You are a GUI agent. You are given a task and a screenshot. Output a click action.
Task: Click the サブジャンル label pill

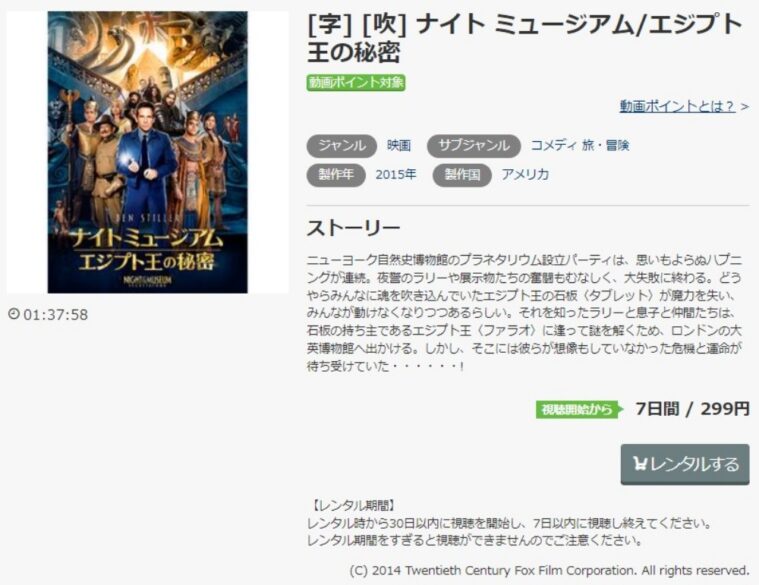pyautogui.click(x=474, y=146)
